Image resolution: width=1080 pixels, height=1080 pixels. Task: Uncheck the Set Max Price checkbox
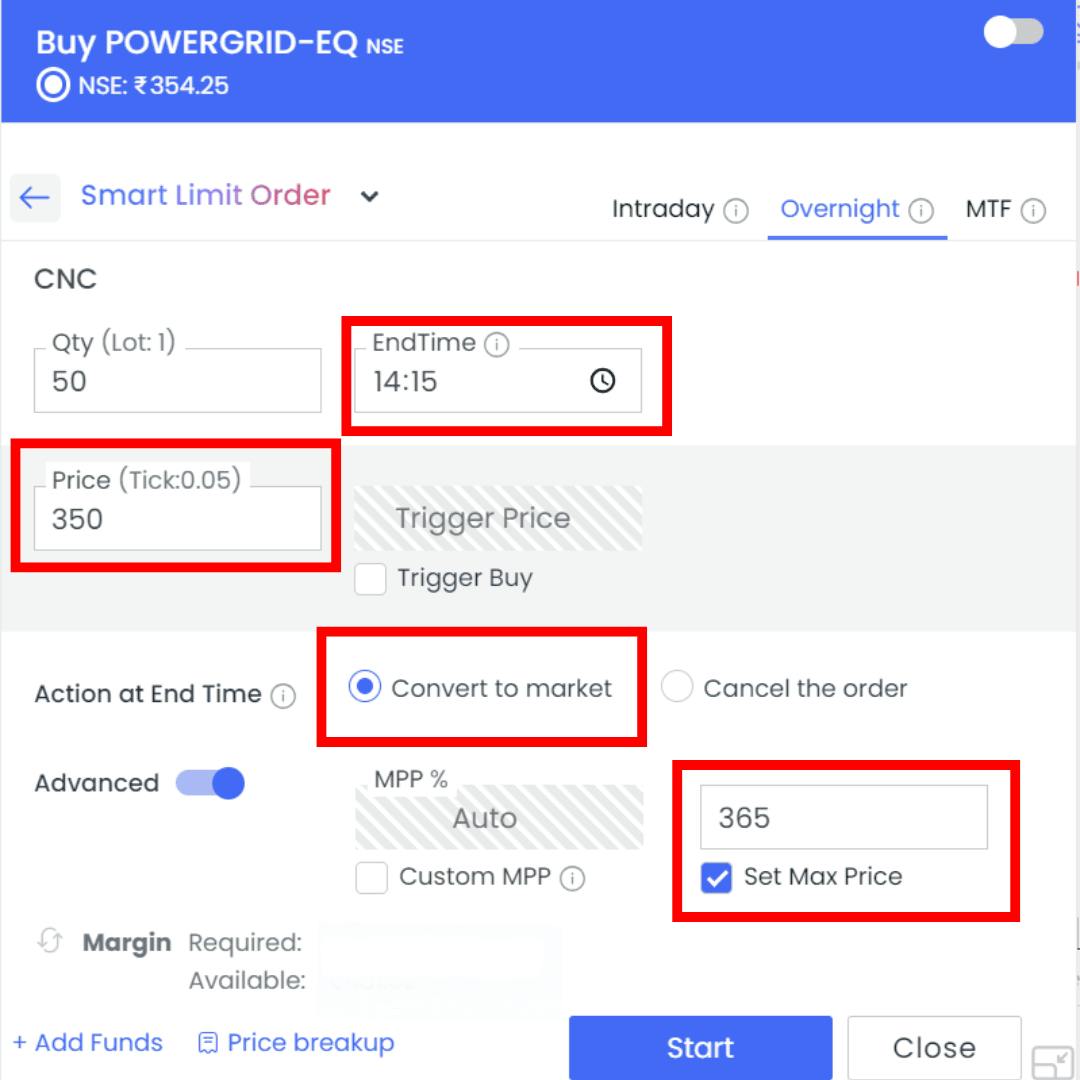pos(716,878)
